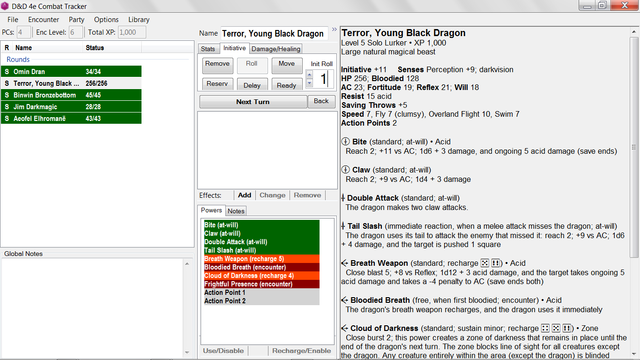Open the Notes tab
Image resolution: width=640 pixels, height=360 pixels.
tap(236, 211)
